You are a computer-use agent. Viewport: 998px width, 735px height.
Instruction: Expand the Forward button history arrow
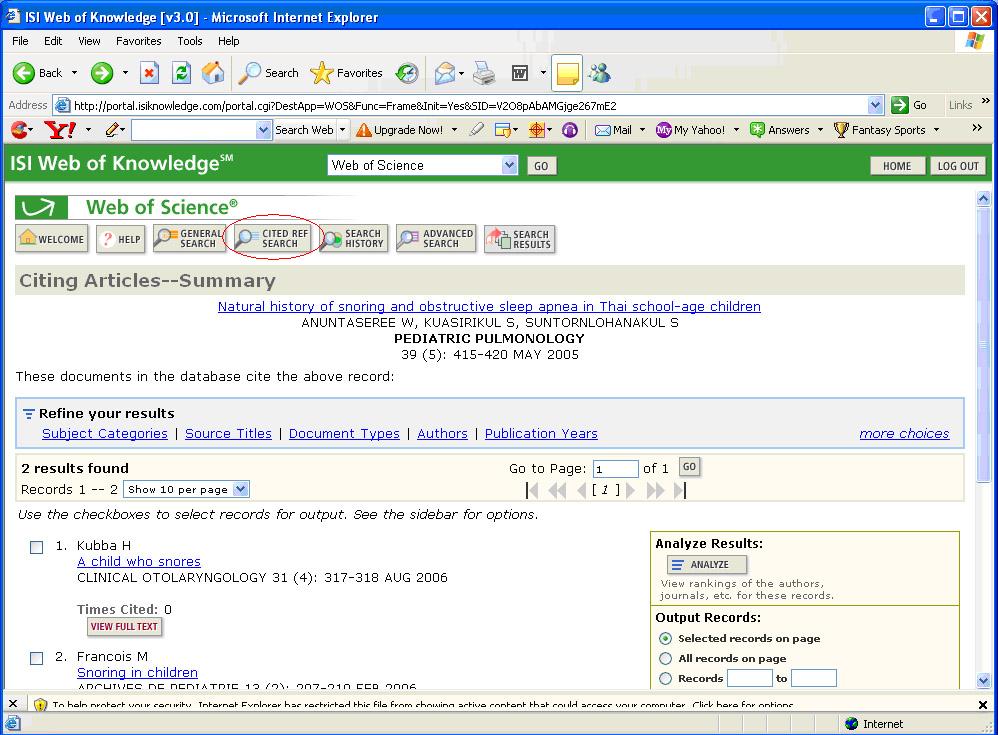click(125, 73)
